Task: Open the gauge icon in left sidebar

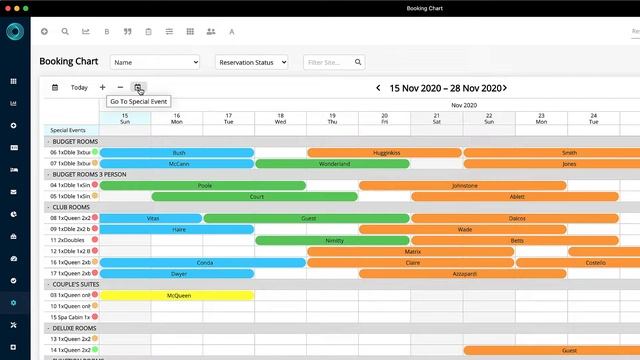Action: click(13, 258)
